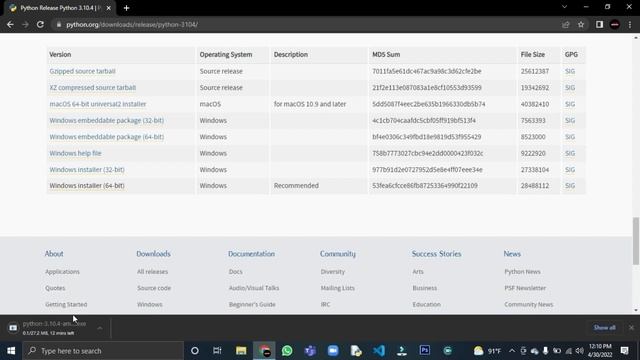Go back to previous page
Viewport: 640px width, 360px height.
pos(10,24)
